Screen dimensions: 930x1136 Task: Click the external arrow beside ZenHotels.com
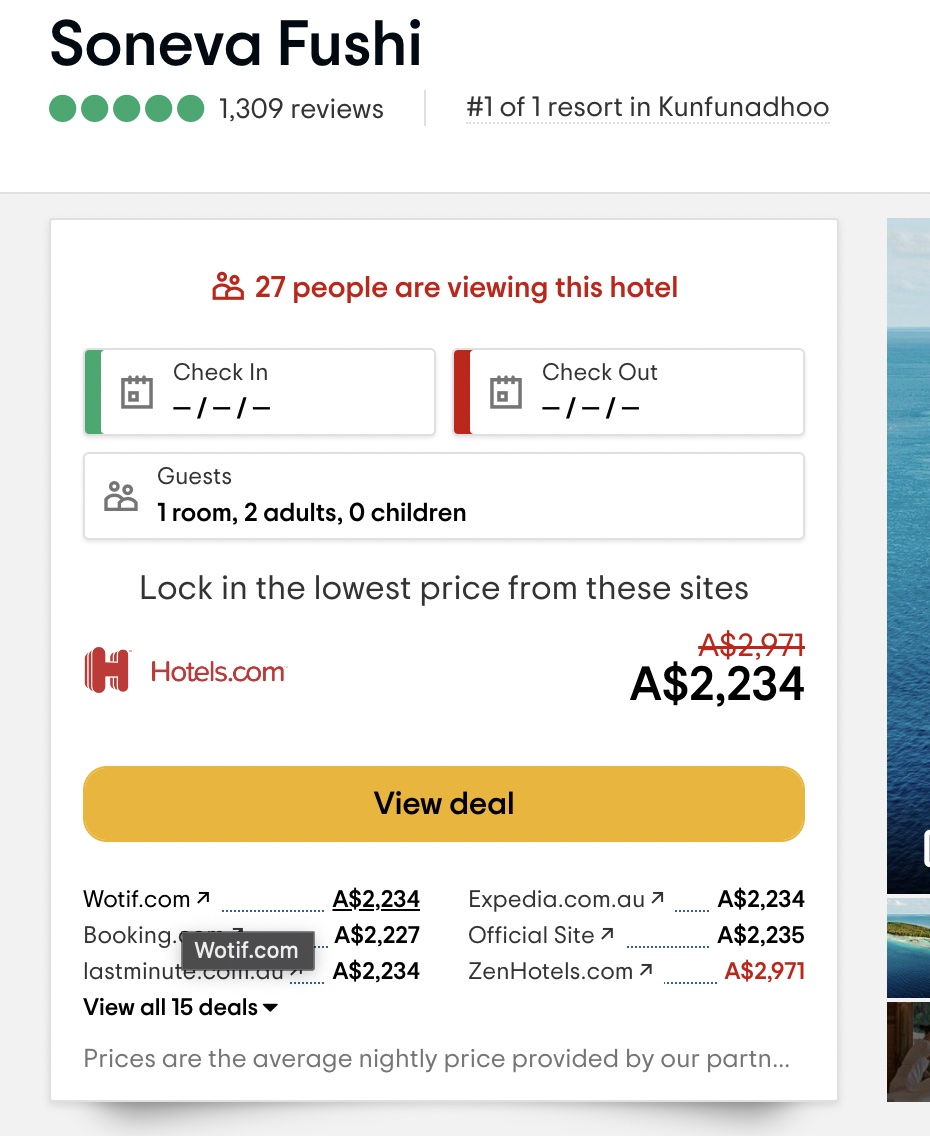click(x=646, y=969)
